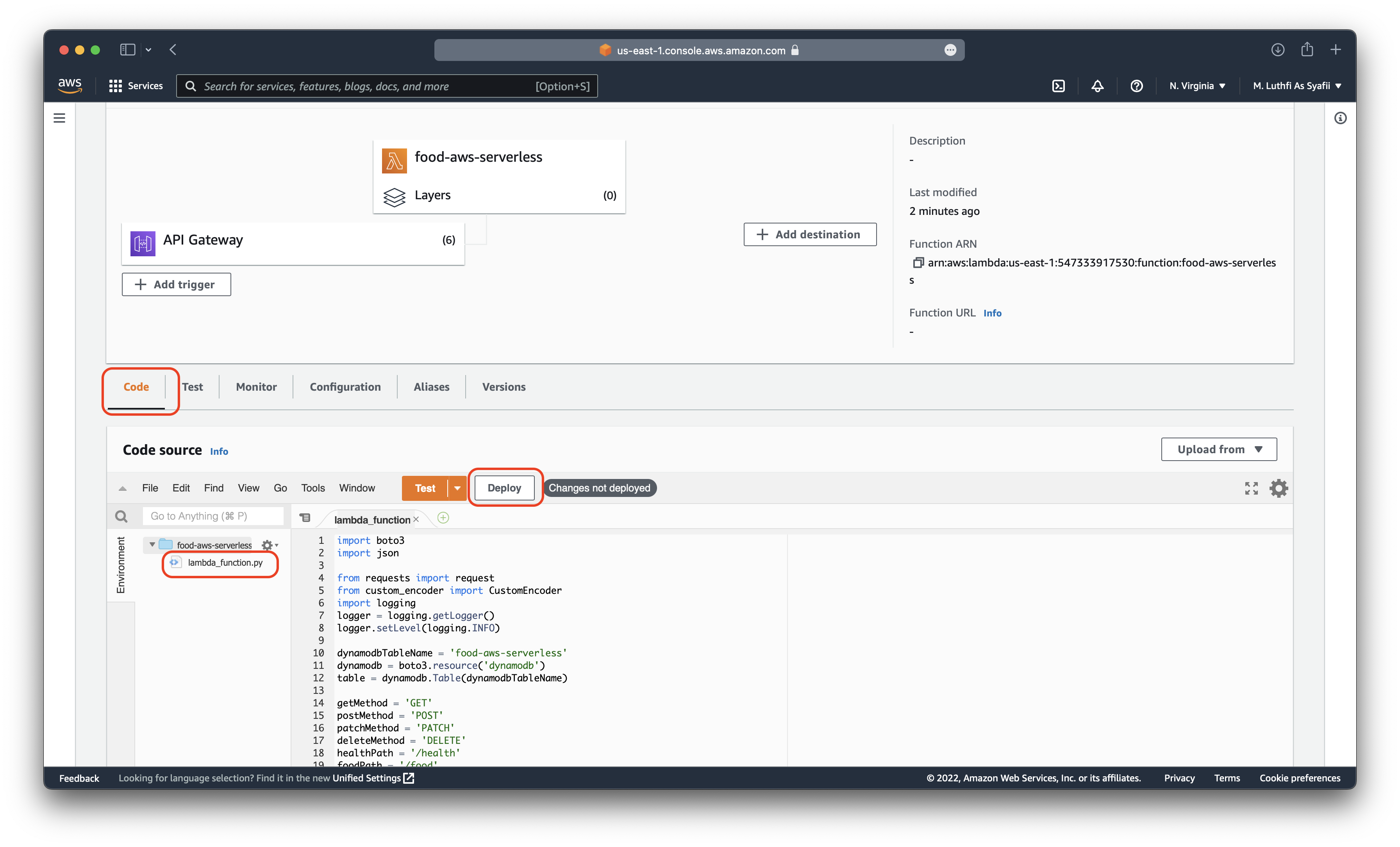Open the folder settings gear in file tree
Screen dimensions: 1400x847
click(x=269, y=545)
